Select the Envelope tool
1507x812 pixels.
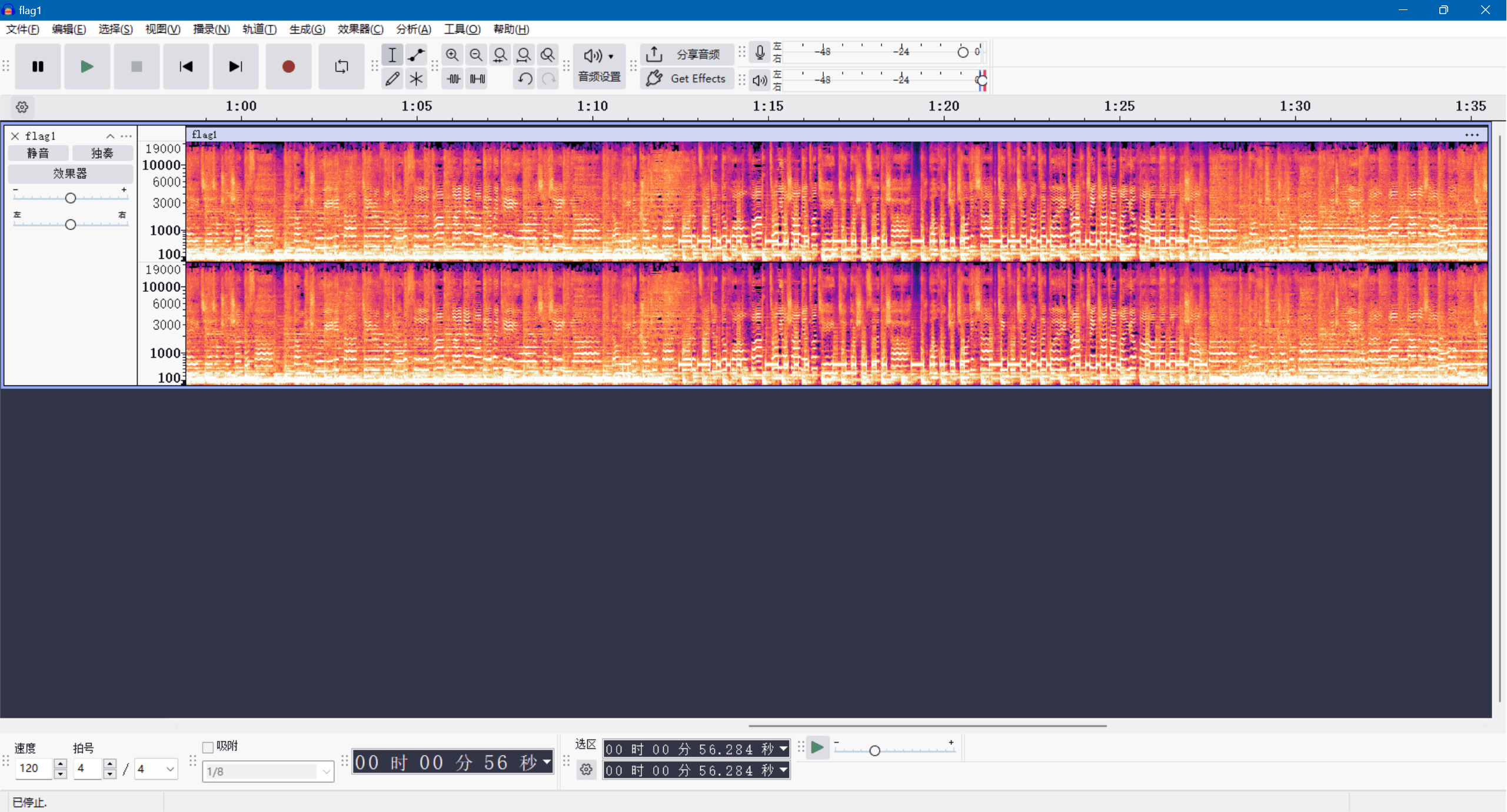pos(416,55)
